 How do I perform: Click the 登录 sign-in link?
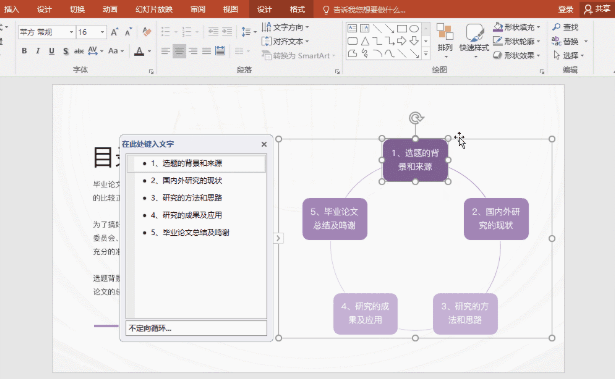pos(566,9)
